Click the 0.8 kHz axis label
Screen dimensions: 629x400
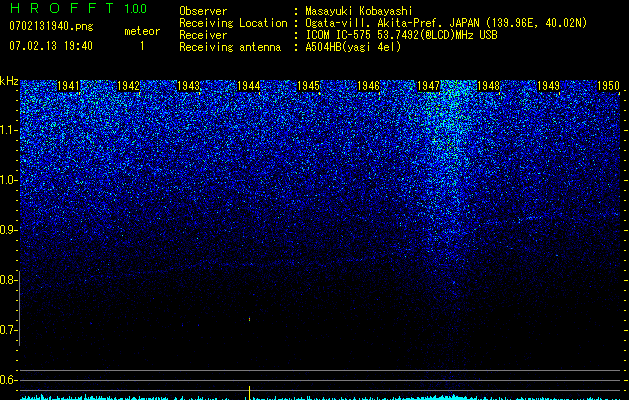[8, 280]
